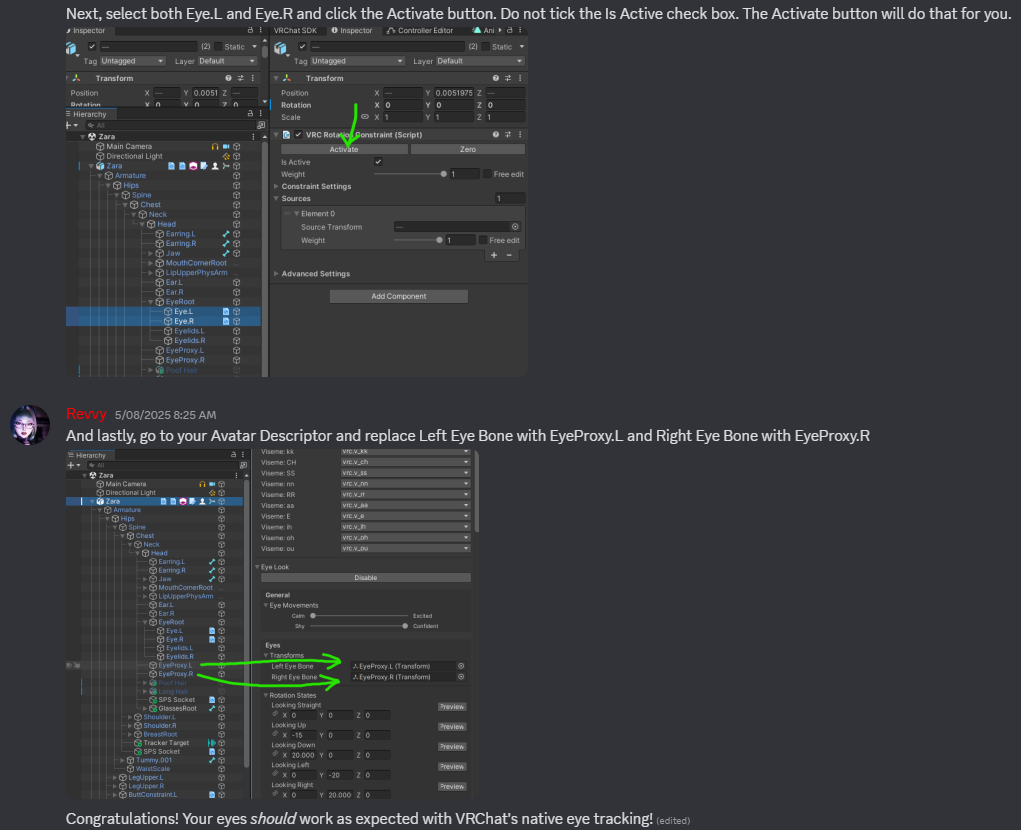Click Disable button under Eye Look
The width and height of the screenshot is (1021, 830).
(365, 577)
